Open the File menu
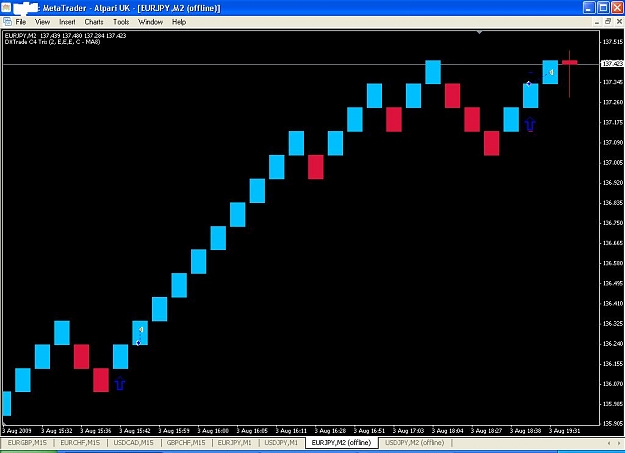Image resolution: width=625 pixels, height=453 pixels. coord(21,22)
